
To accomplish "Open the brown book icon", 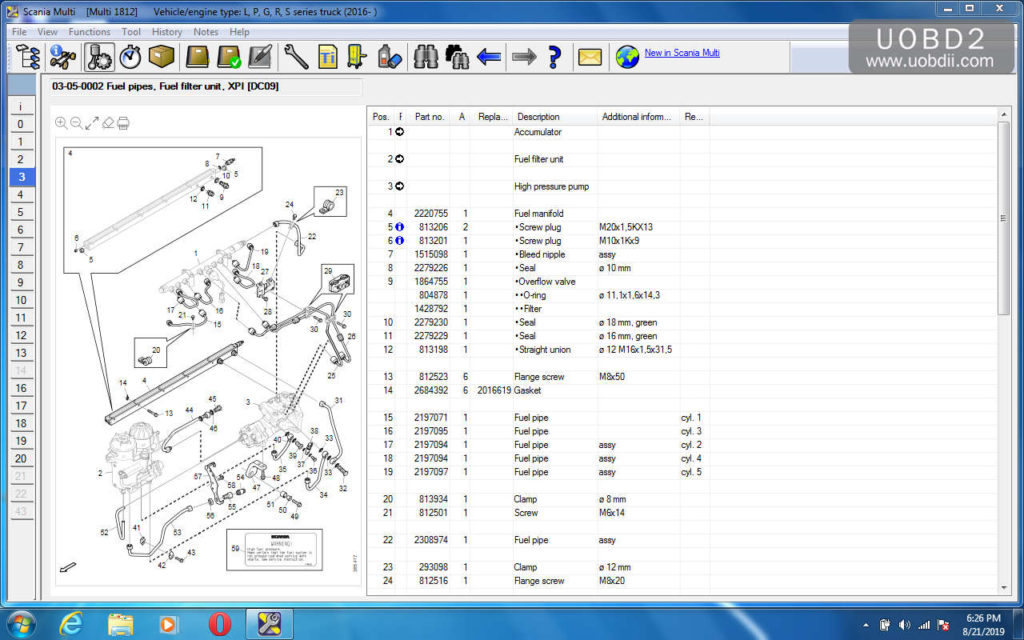I will [x=197, y=57].
